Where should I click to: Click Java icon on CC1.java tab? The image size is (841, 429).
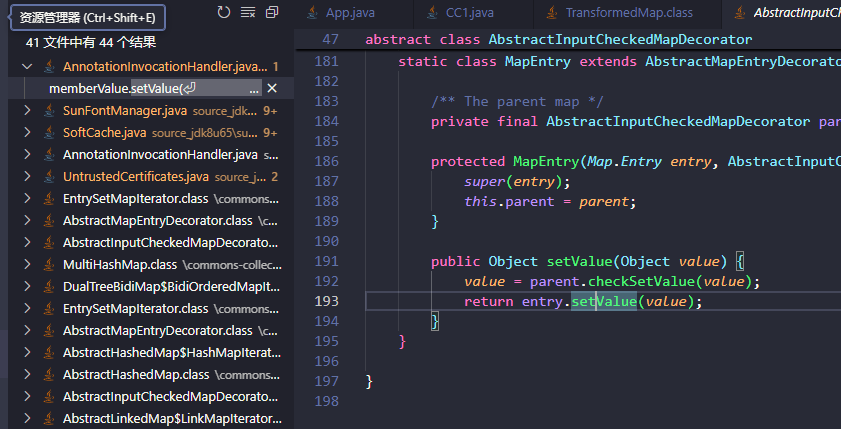pos(432,13)
